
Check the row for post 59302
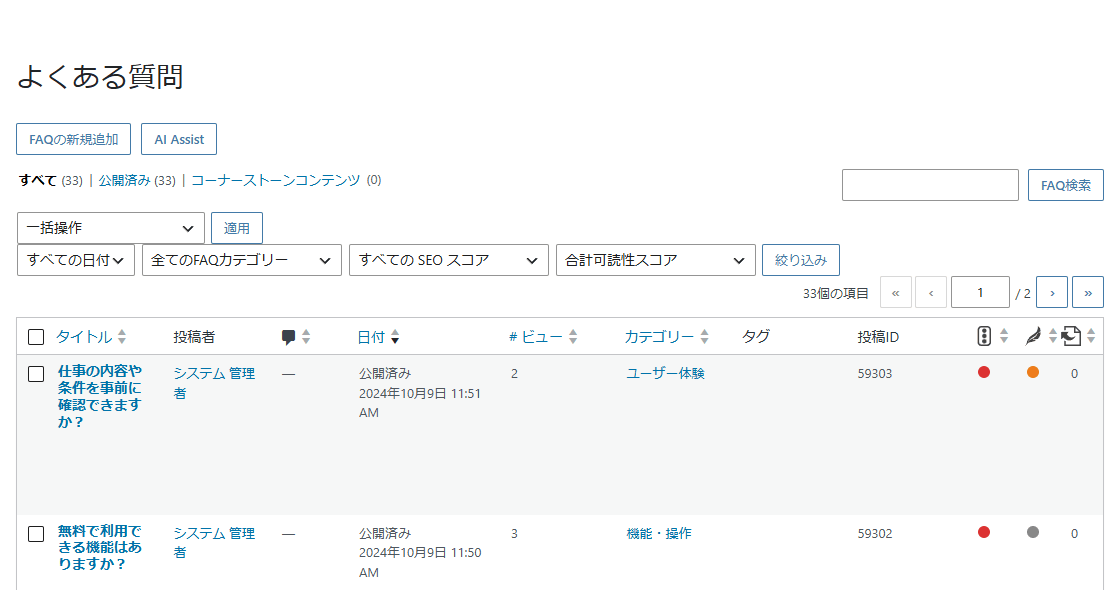36,534
